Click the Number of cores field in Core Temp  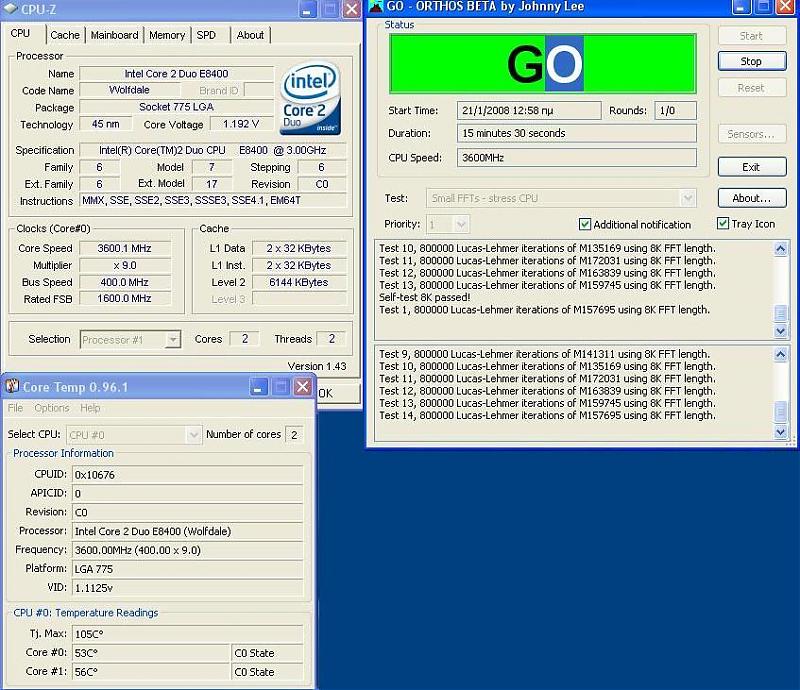(x=294, y=435)
